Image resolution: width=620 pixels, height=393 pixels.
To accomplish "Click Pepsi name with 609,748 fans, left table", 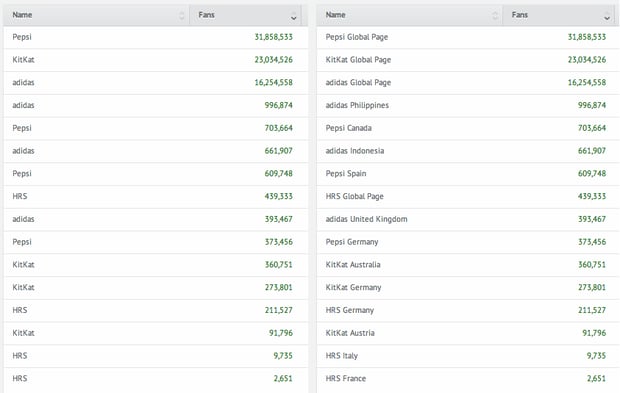I will point(22,174).
